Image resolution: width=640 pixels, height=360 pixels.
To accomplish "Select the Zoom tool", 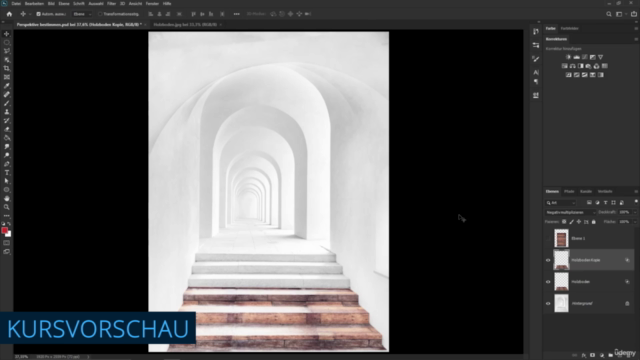I will pos(7,207).
